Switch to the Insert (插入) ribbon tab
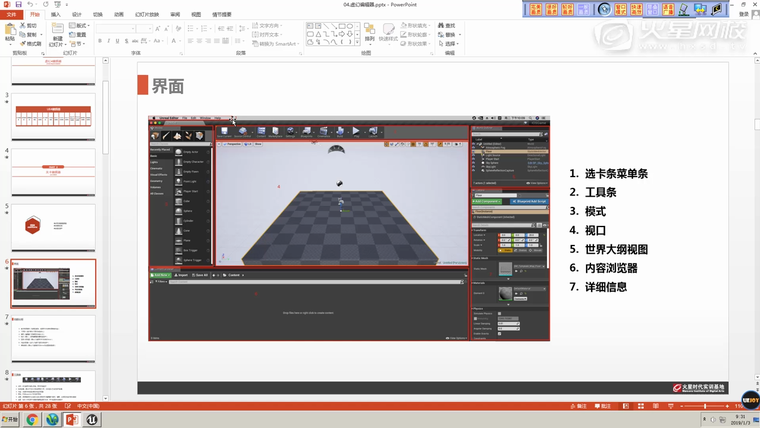 pyautogui.click(x=56, y=15)
